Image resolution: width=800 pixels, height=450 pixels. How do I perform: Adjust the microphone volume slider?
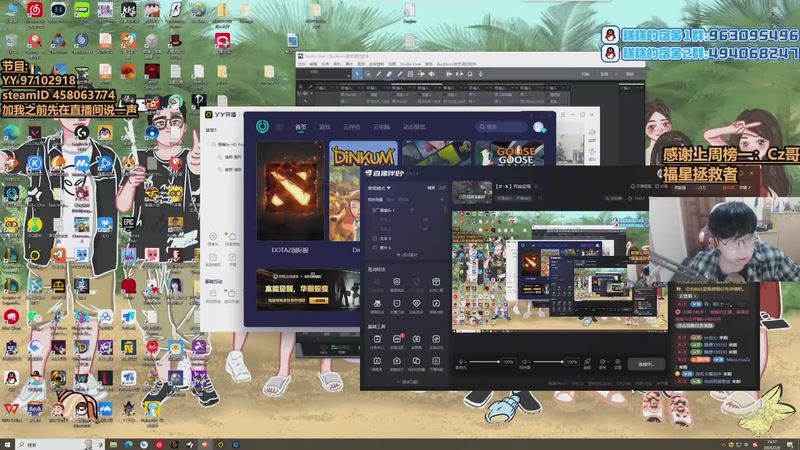tap(484, 362)
